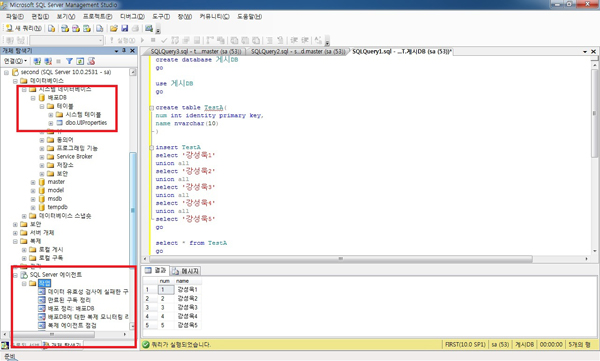The height and width of the screenshot is (361, 600).
Task: Collapse the create table TestA code block
Action: coord(152,108)
